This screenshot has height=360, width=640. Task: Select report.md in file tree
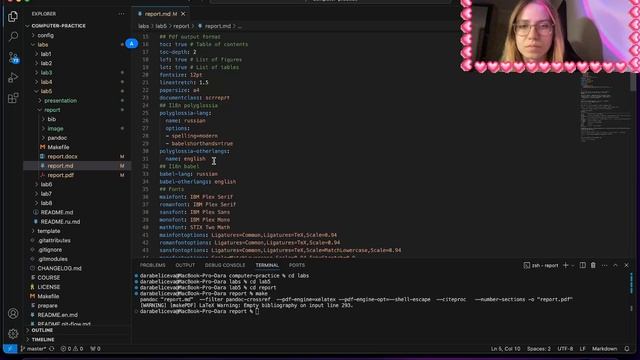click(60, 166)
